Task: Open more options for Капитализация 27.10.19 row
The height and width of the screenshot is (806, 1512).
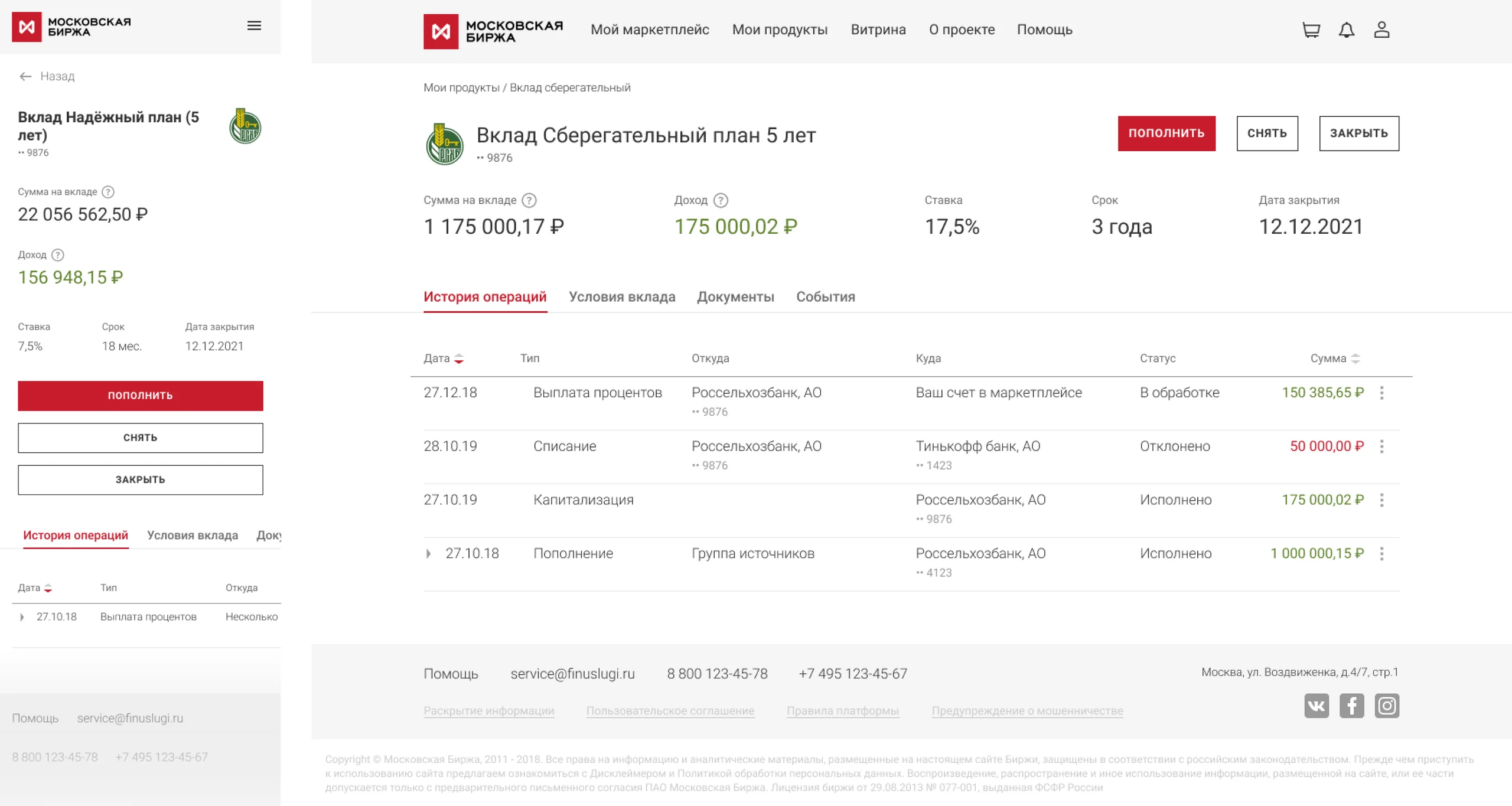Action: pyautogui.click(x=1381, y=500)
